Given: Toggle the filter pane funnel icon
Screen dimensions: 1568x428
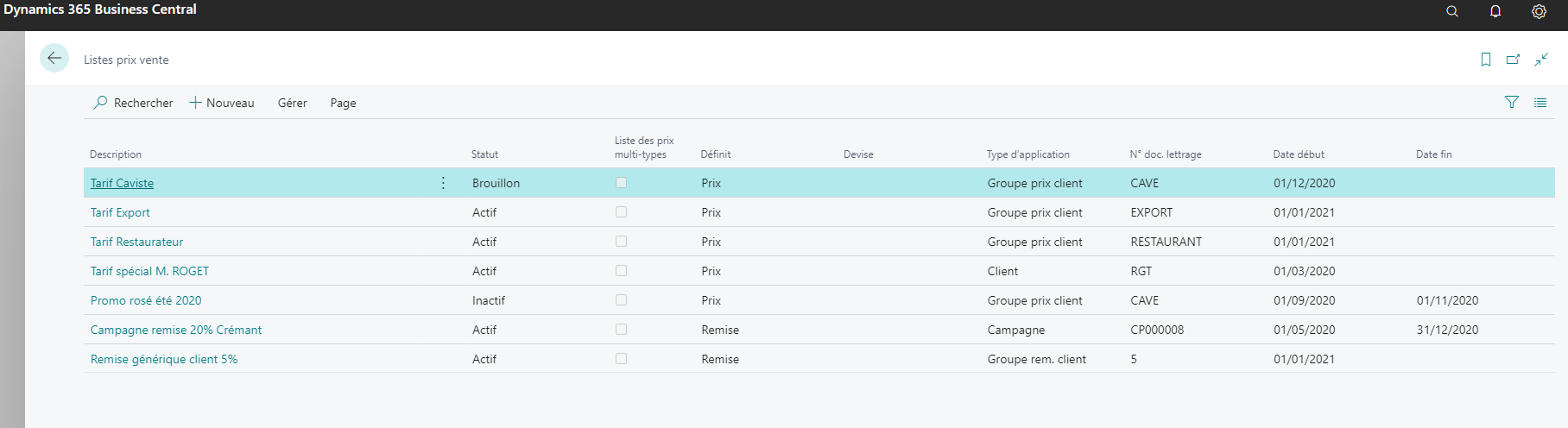Looking at the screenshot, I should coord(1512,102).
